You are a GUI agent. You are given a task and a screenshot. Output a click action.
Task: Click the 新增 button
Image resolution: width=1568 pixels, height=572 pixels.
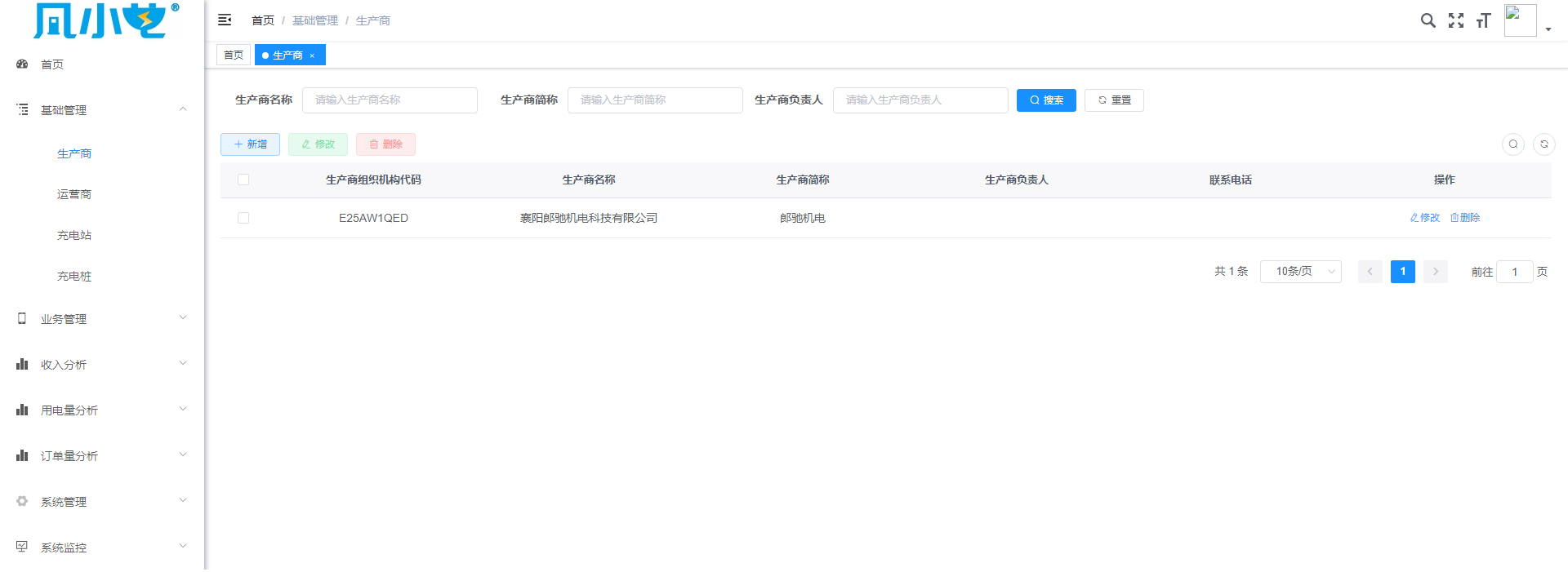250,144
